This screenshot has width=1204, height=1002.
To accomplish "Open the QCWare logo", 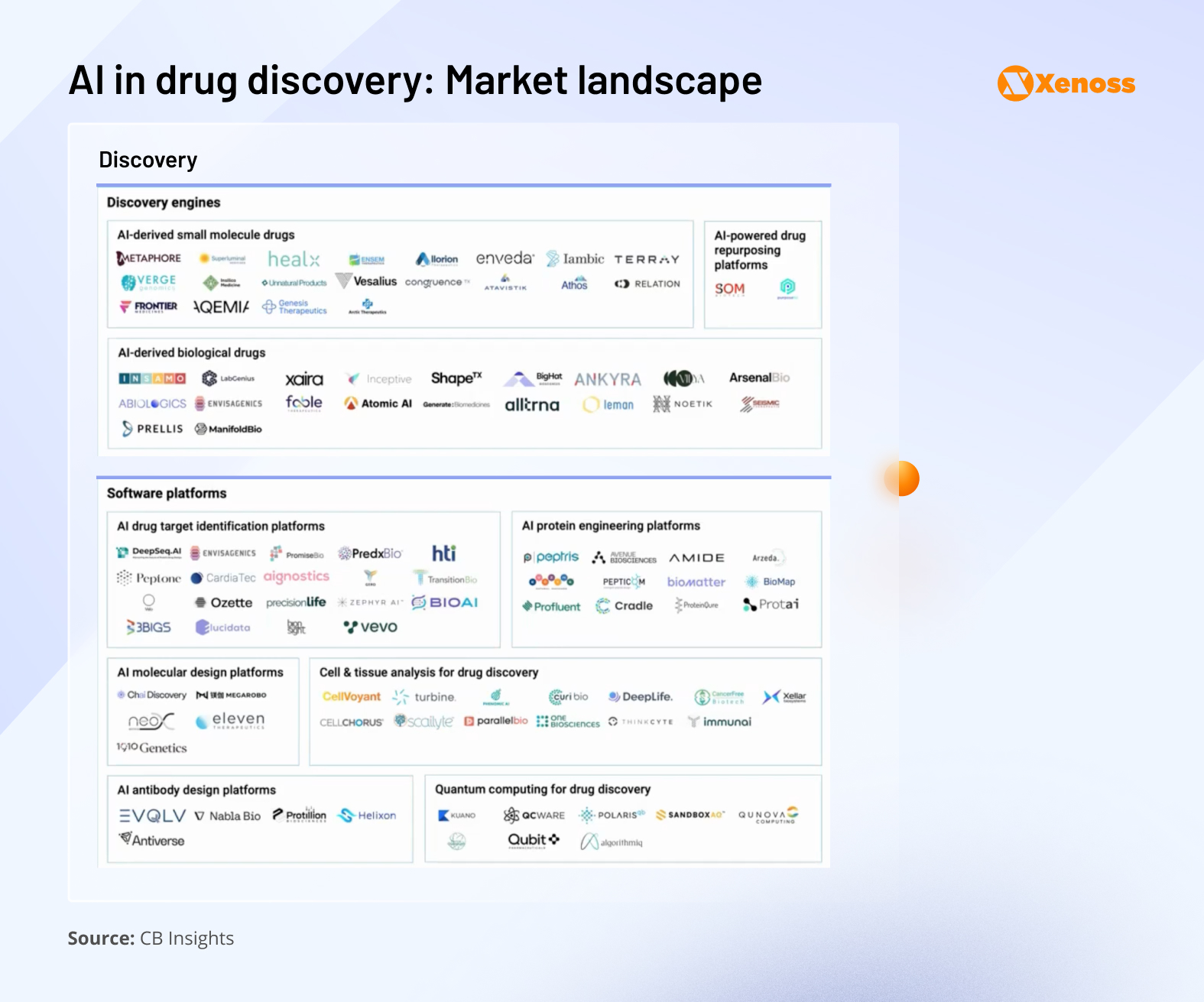I will (x=534, y=816).
